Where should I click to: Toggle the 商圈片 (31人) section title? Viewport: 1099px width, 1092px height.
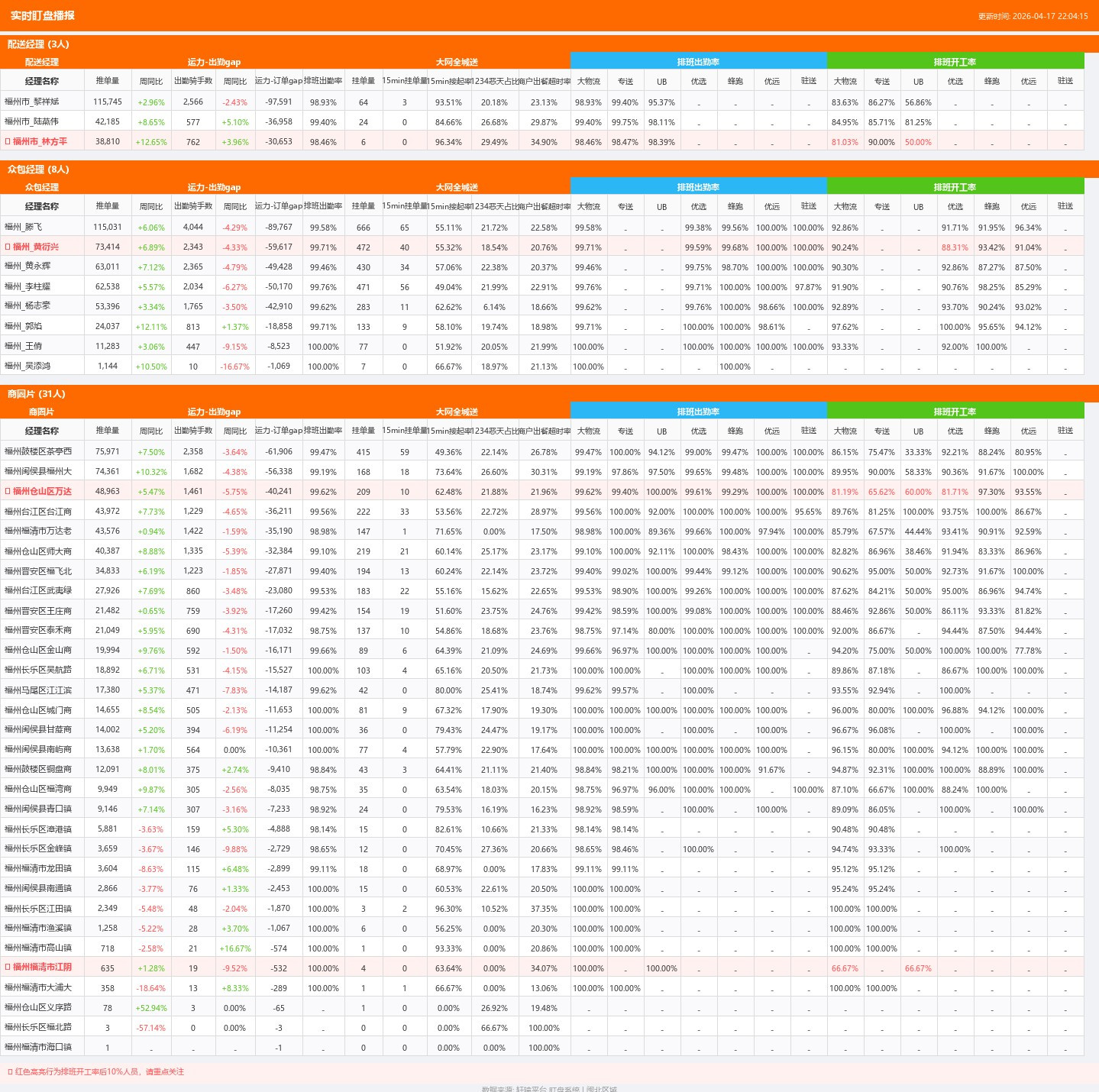pos(37,394)
